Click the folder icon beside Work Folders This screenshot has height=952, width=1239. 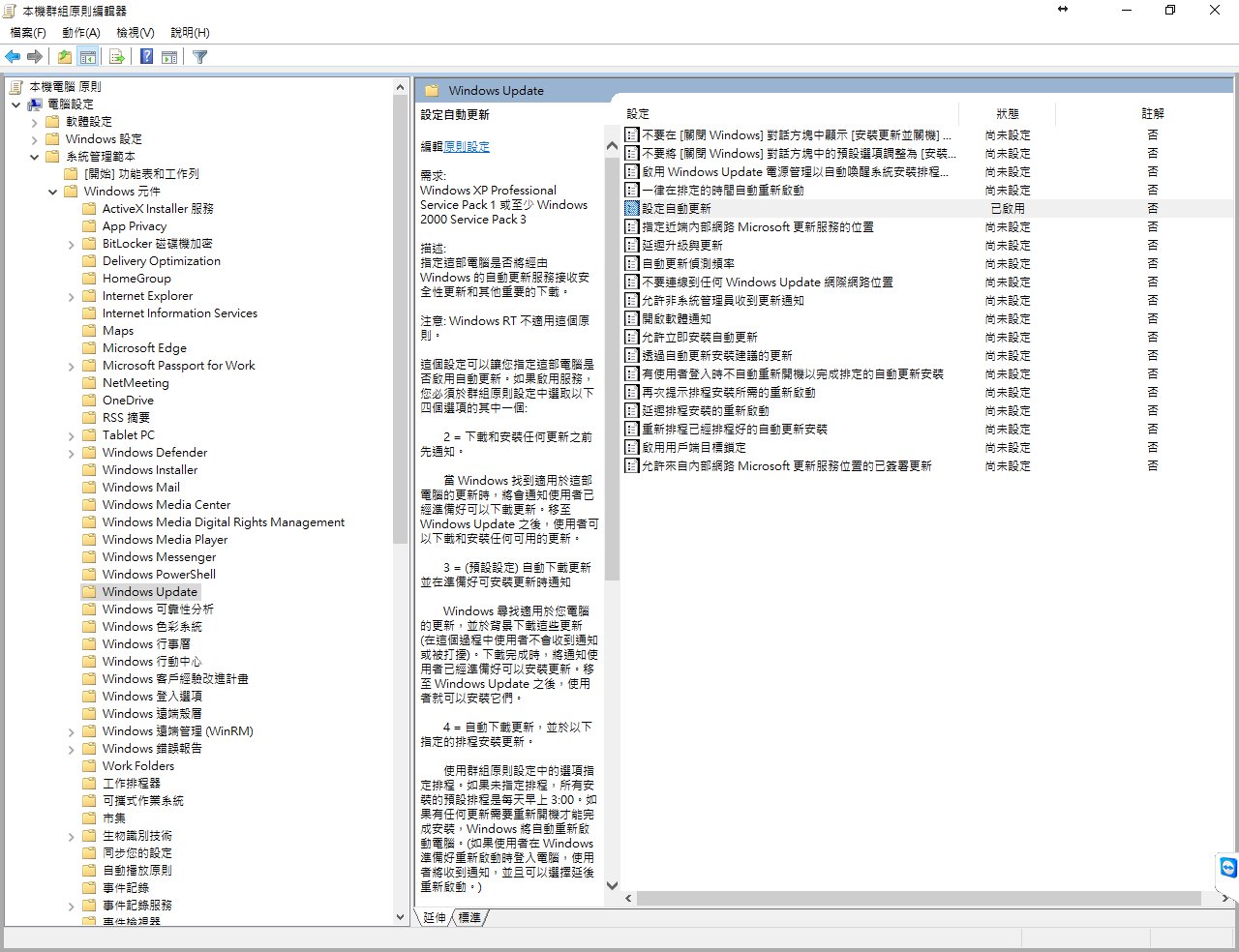pos(89,766)
